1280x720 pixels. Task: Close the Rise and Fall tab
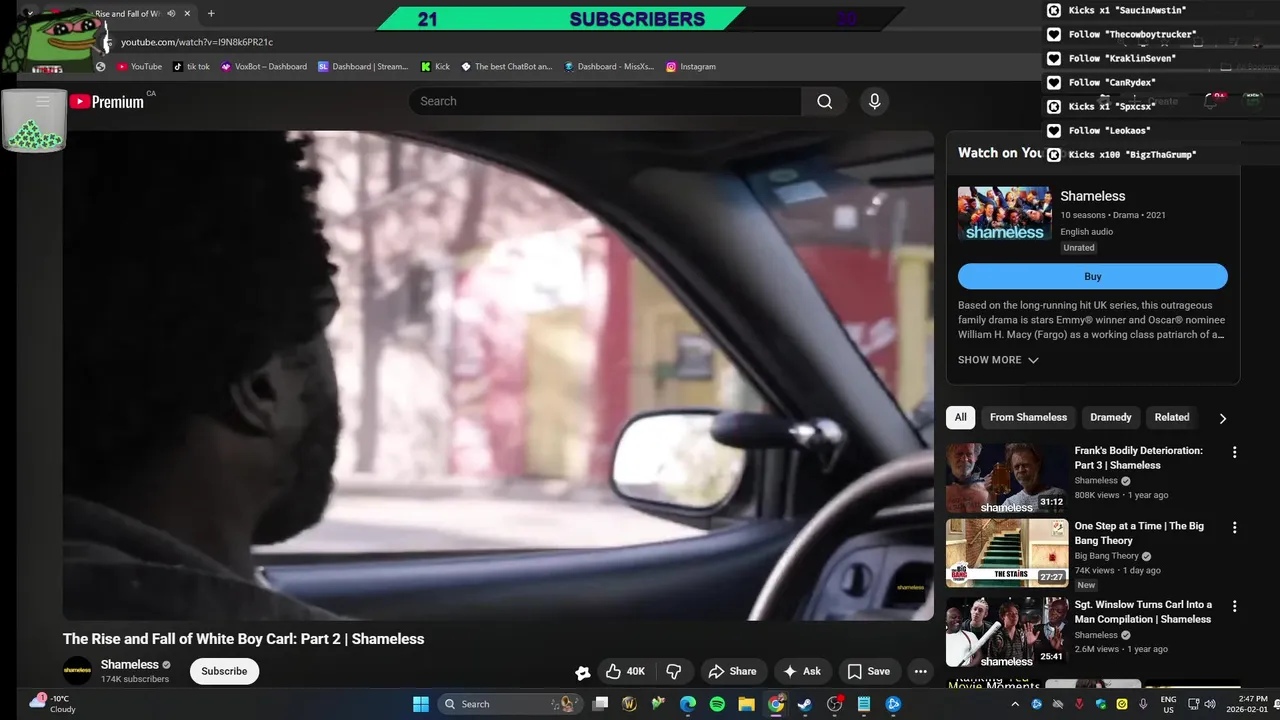coord(187,14)
